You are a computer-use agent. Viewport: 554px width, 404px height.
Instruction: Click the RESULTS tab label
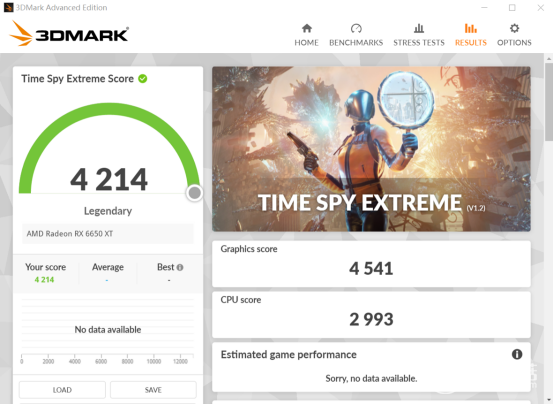(471, 42)
